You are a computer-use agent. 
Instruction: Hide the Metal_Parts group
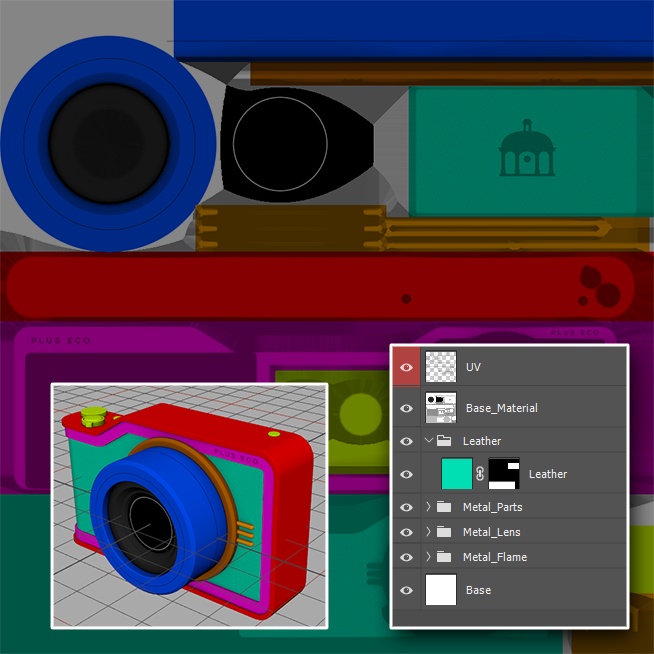(406, 507)
